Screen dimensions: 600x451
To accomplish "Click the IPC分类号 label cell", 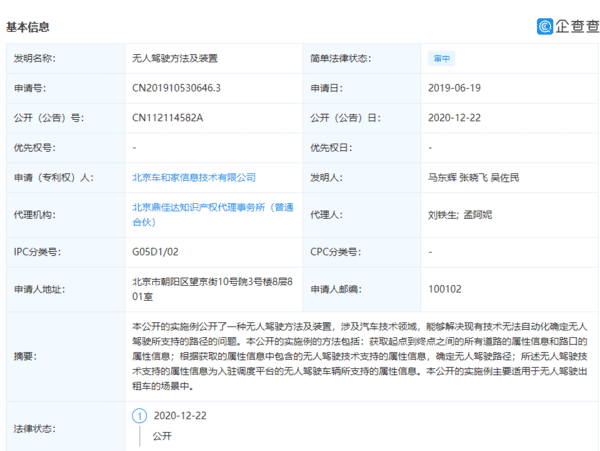I will point(65,252).
